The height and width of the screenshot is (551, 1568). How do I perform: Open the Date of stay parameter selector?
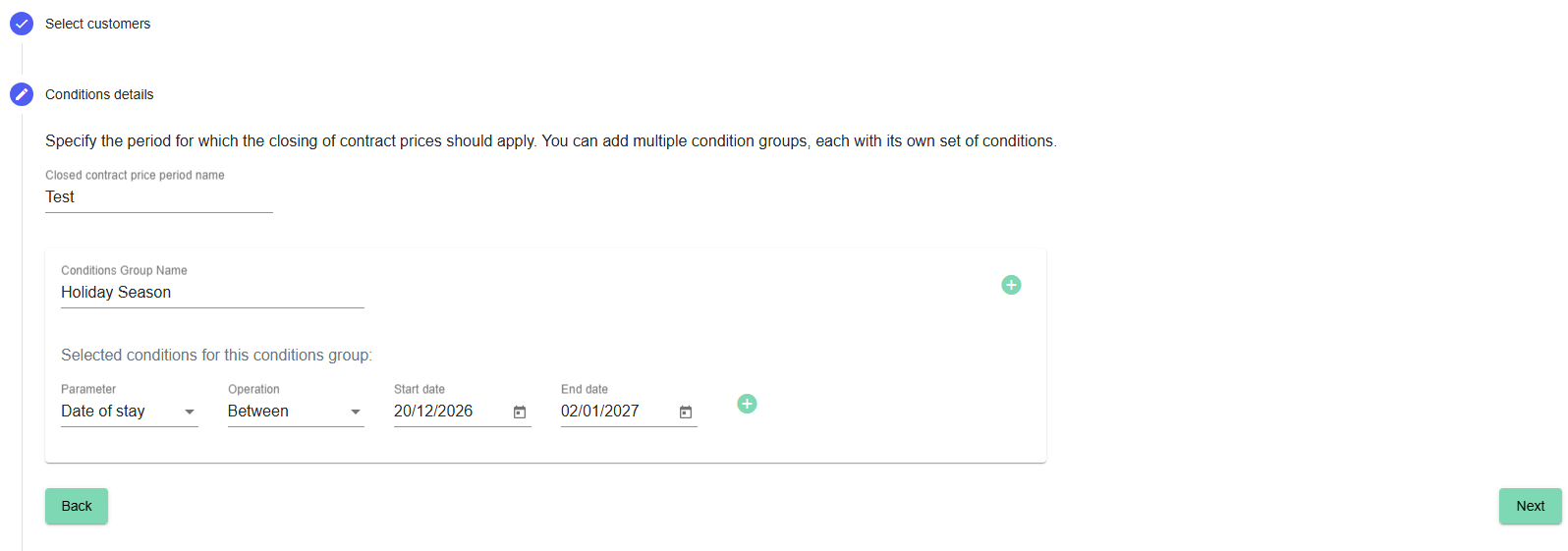[130, 412]
